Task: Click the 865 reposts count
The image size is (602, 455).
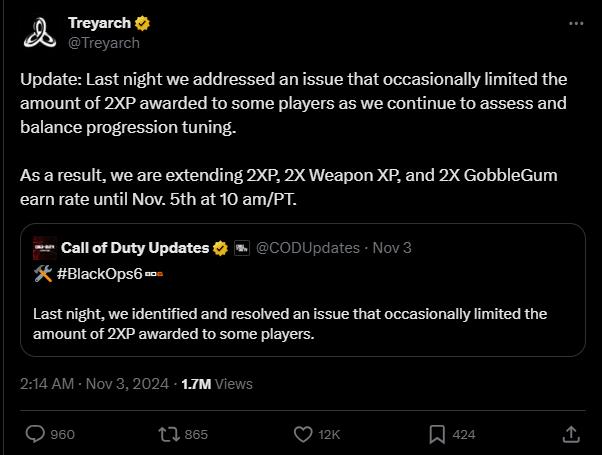Action: click(196, 434)
